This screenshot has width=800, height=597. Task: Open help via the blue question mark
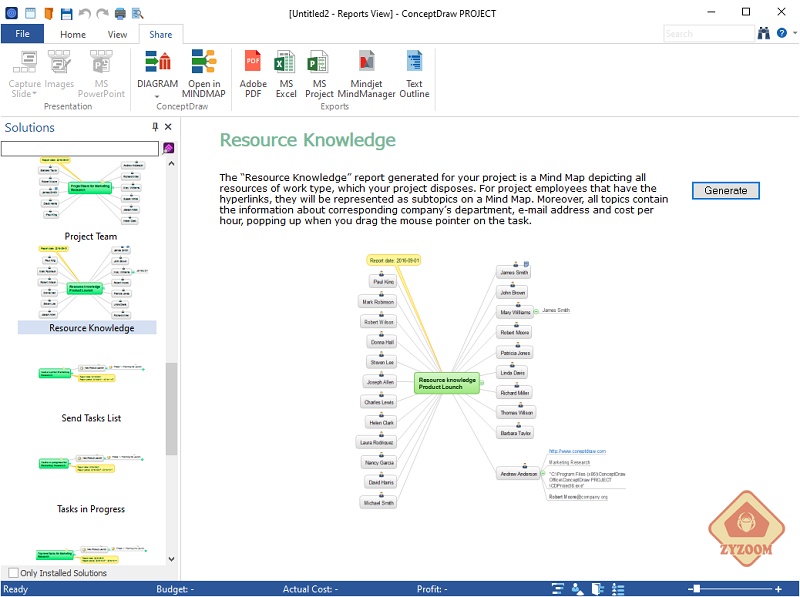pyautogui.click(x=781, y=33)
